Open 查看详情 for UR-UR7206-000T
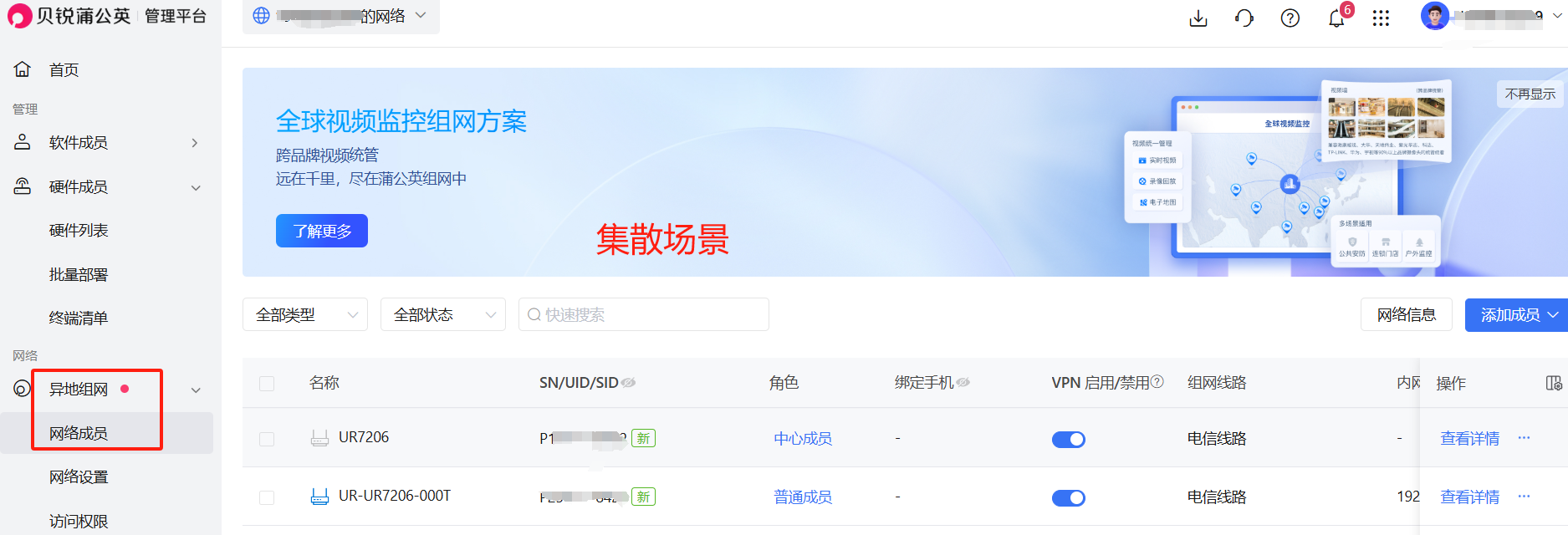 click(x=1469, y=497)
